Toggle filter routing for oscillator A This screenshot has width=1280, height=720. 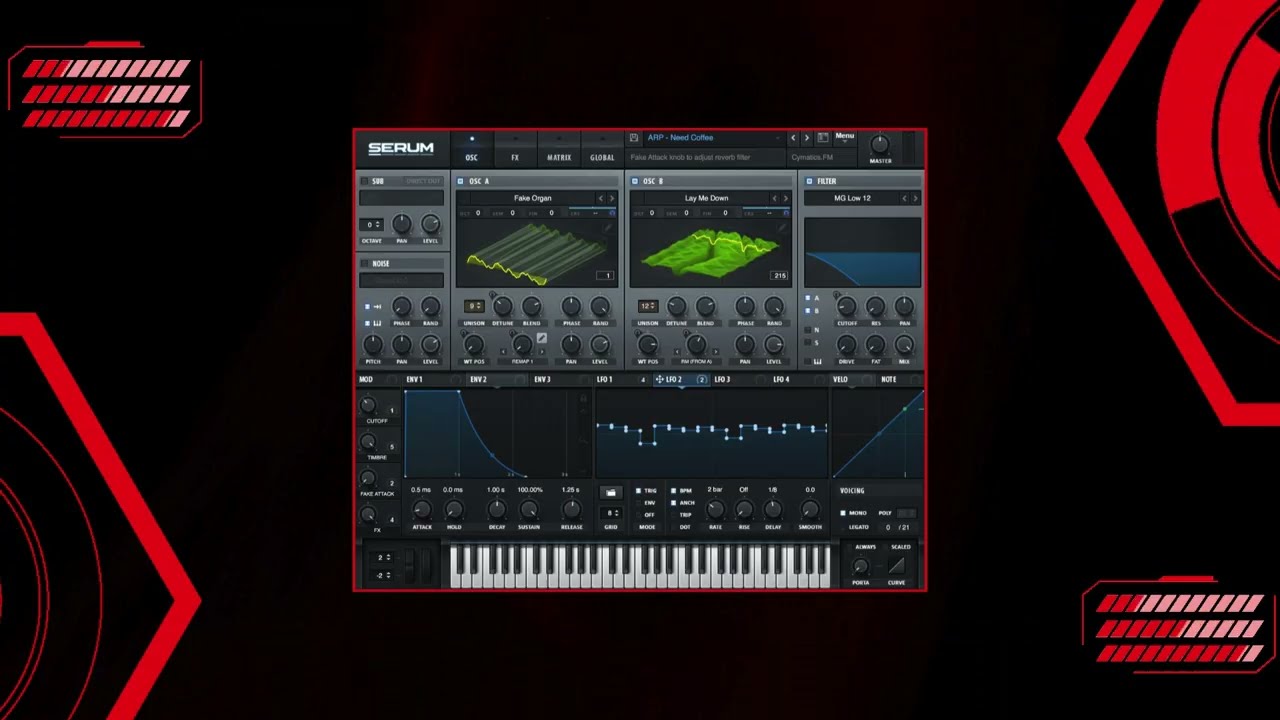809,298
